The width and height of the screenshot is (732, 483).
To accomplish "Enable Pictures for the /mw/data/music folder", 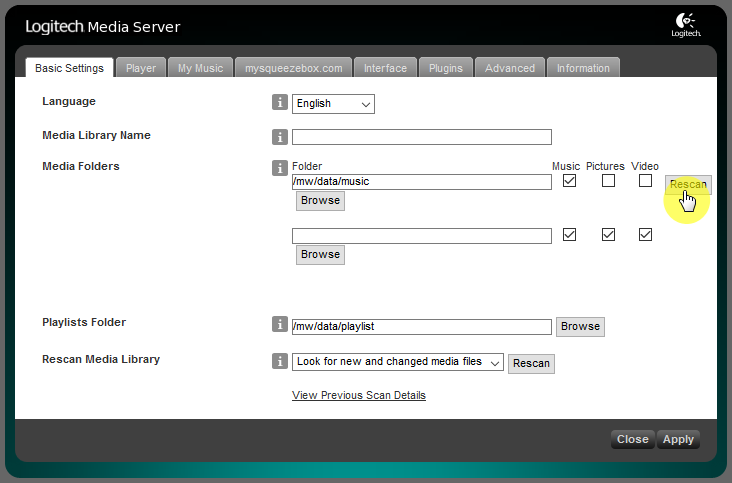I will point(608,181).
